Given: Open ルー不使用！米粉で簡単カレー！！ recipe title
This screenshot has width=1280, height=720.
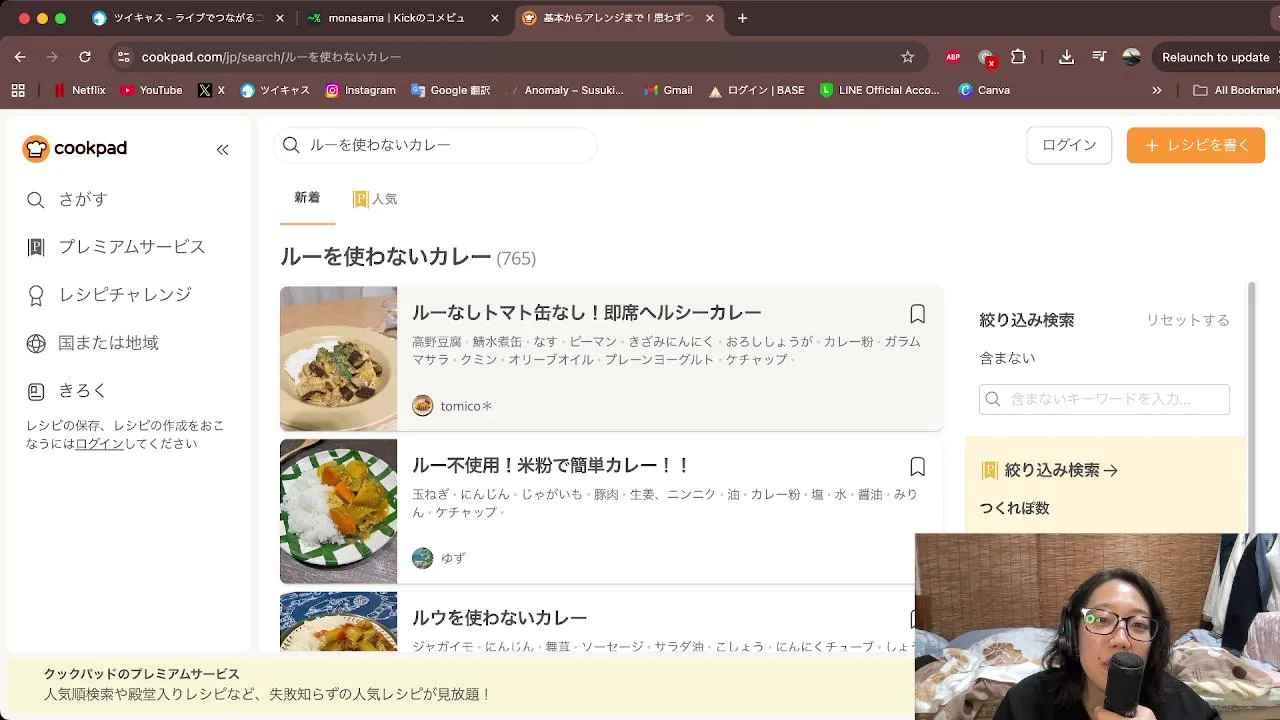Looking at the screenshot, I should 551,466.
